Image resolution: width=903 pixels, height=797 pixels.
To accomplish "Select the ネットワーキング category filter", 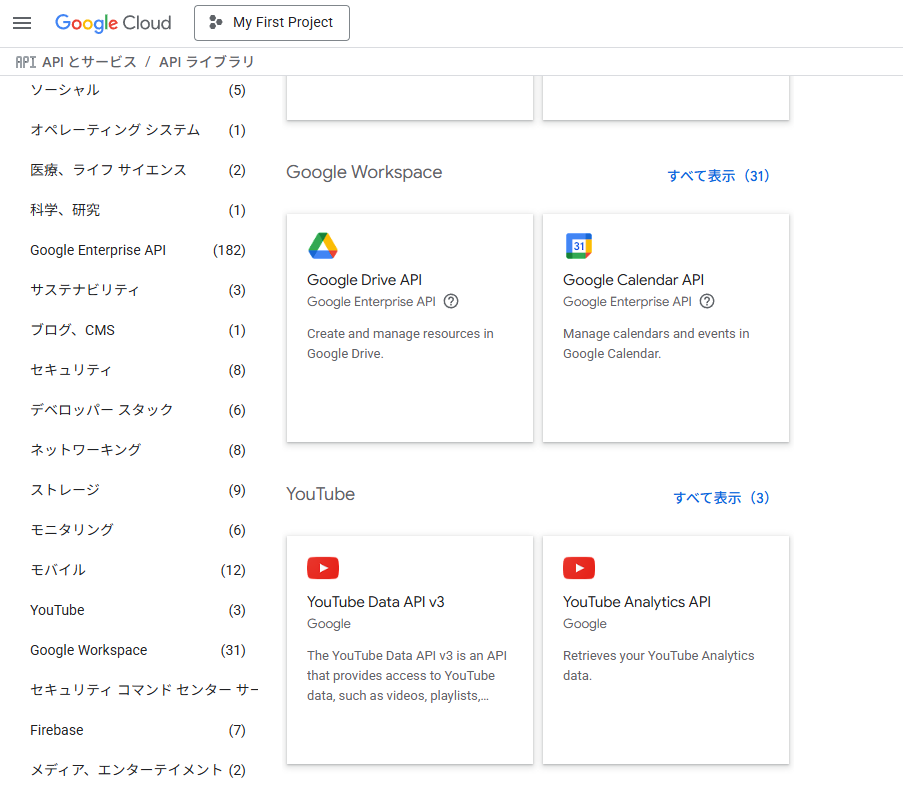I will pyautogui.click(x=138, y=450).
